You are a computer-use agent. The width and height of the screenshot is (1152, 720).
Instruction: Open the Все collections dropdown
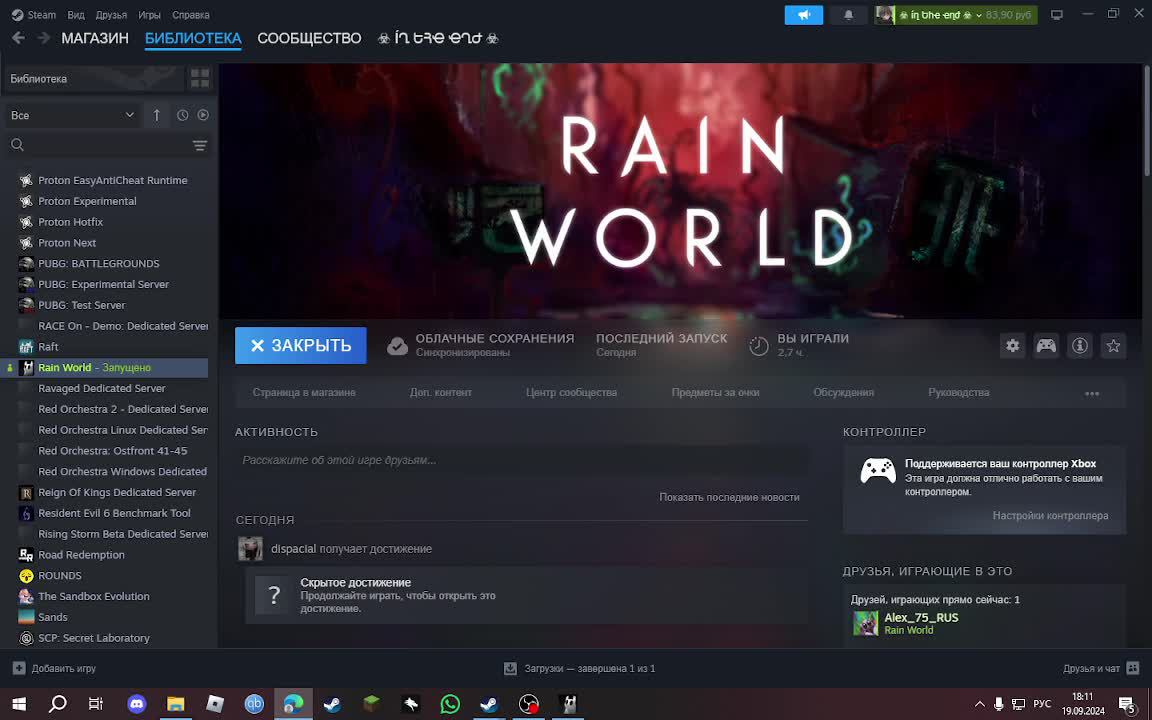72,115
